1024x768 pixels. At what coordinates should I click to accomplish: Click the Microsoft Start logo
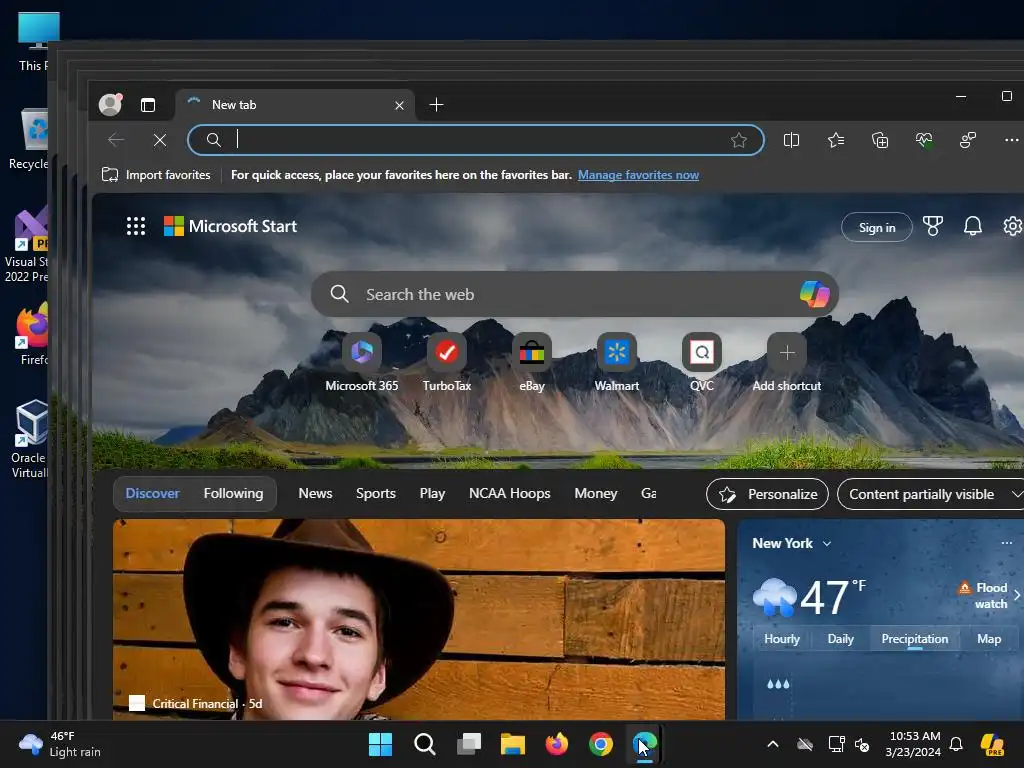point(230,226)
